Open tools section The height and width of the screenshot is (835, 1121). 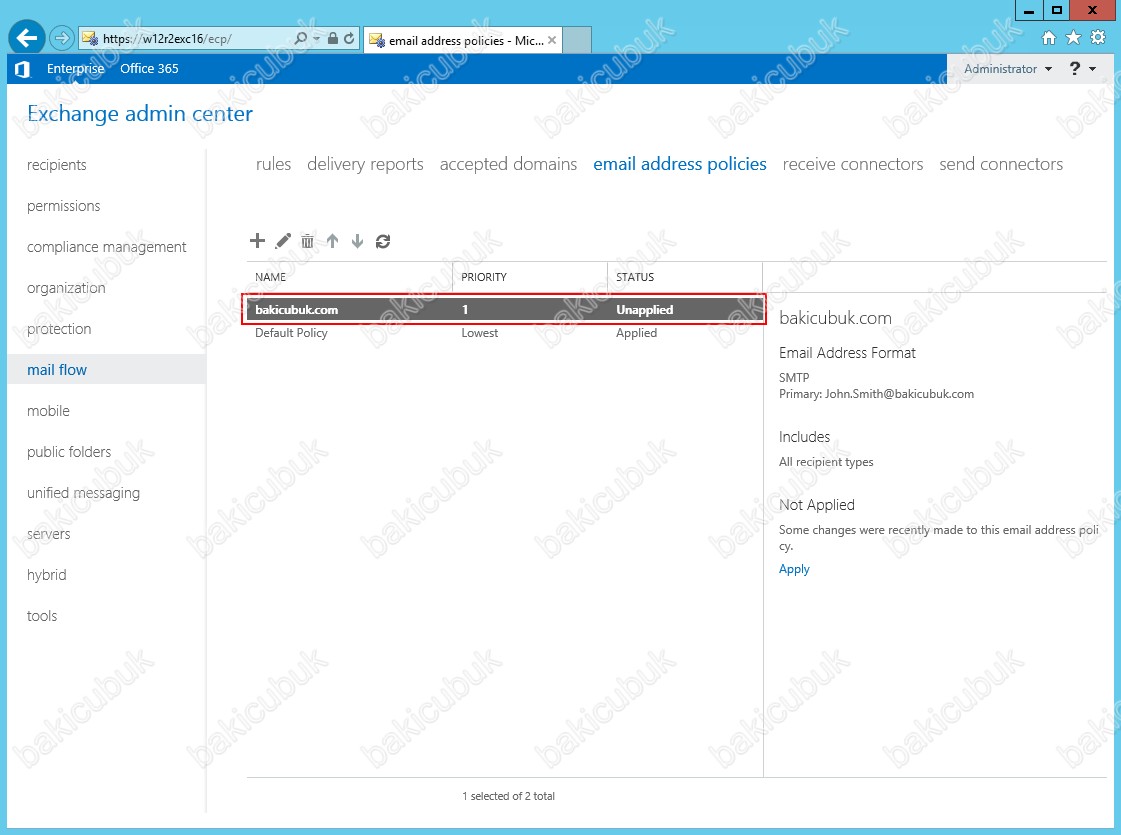[x=41, y=616]
